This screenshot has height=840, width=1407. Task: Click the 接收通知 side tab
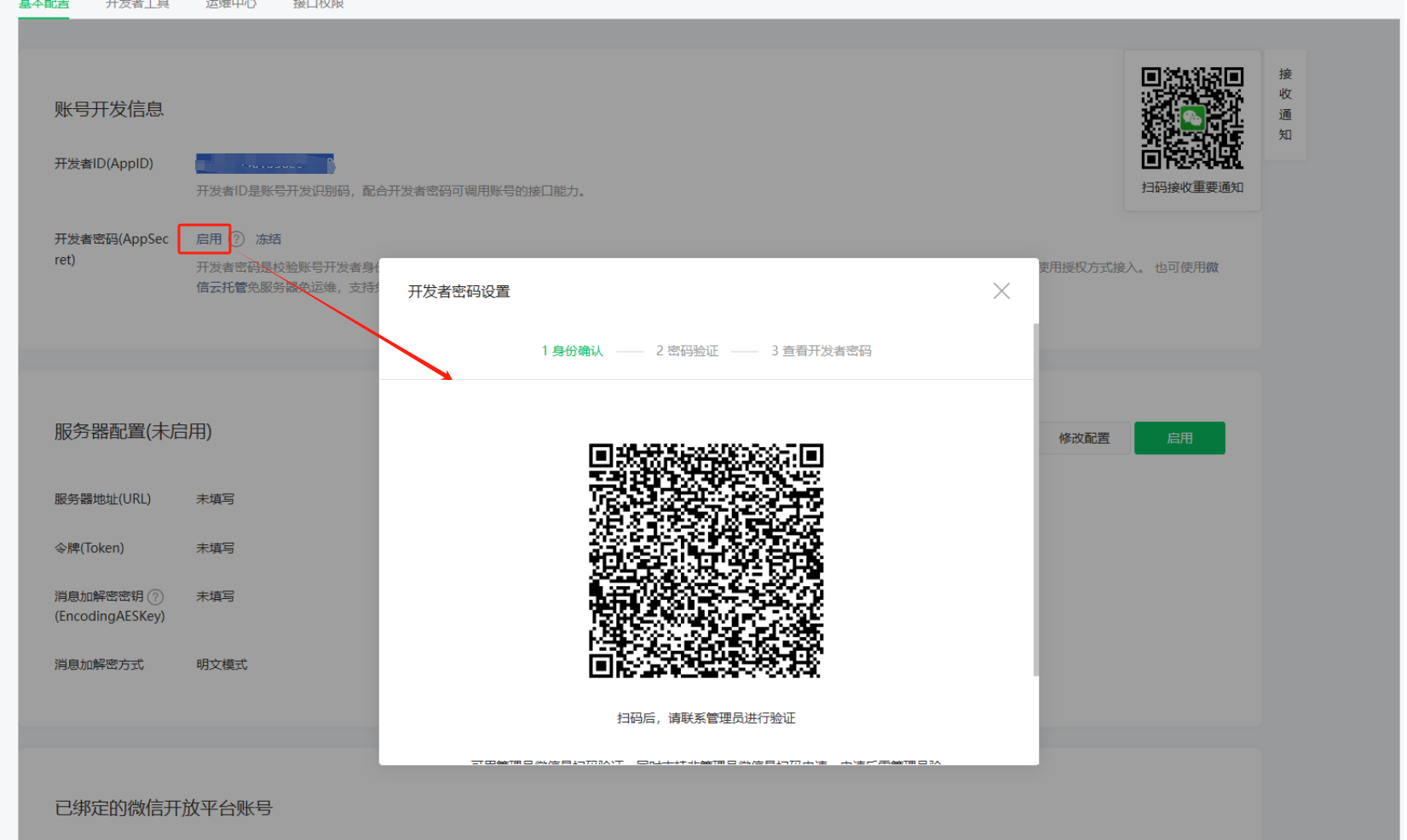(1285, 105)
